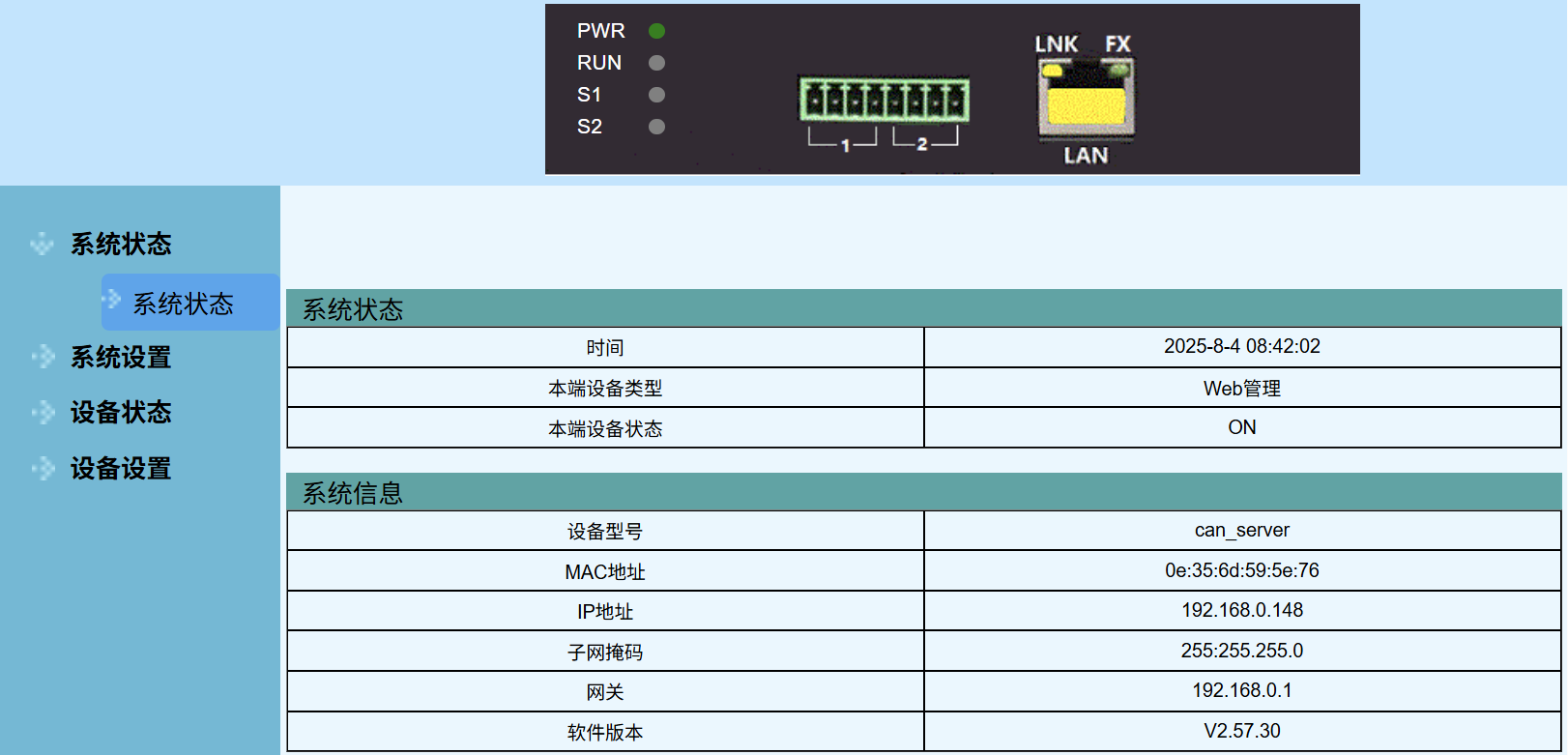Screen dimensions: 1568x755
Task: Expand the 系统设置 menu arrow
Action: [x=42, y=358]
